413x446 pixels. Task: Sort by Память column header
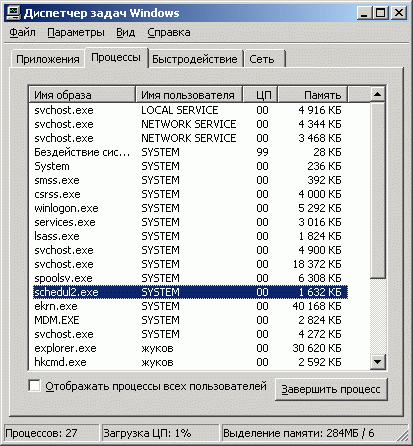tap(313, 95)
